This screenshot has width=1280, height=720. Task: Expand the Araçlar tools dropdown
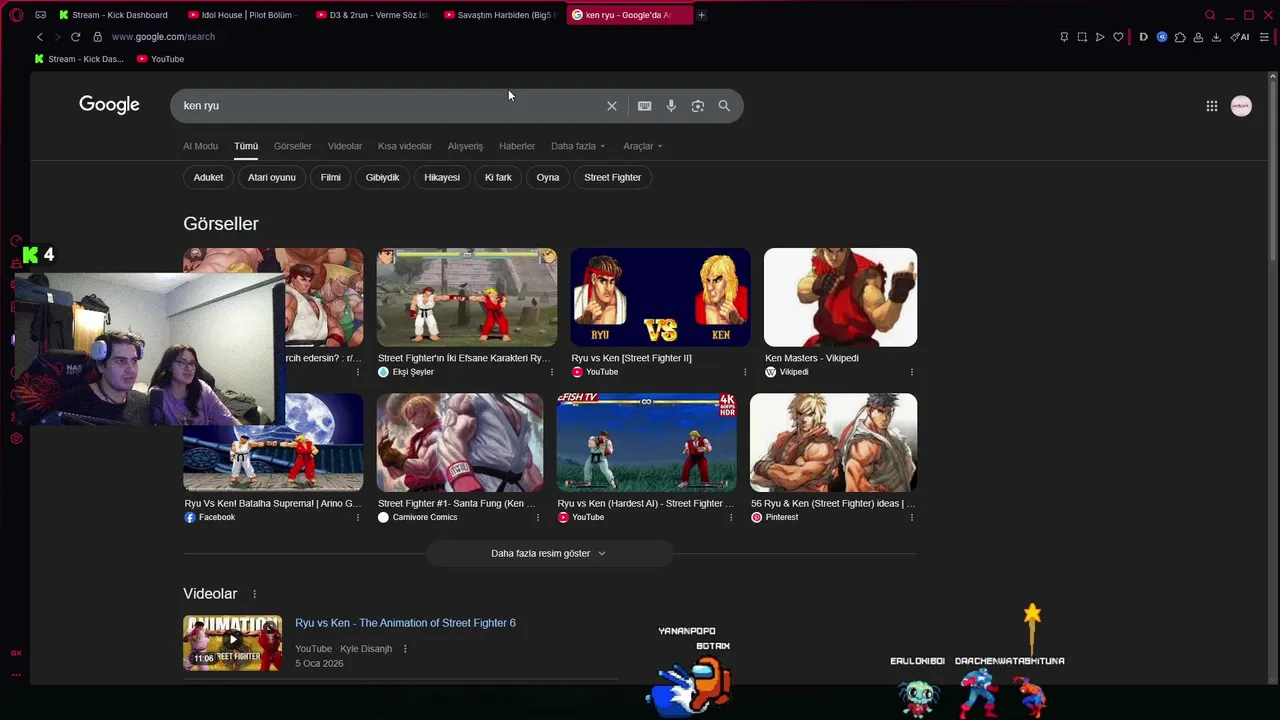point(643,146)
